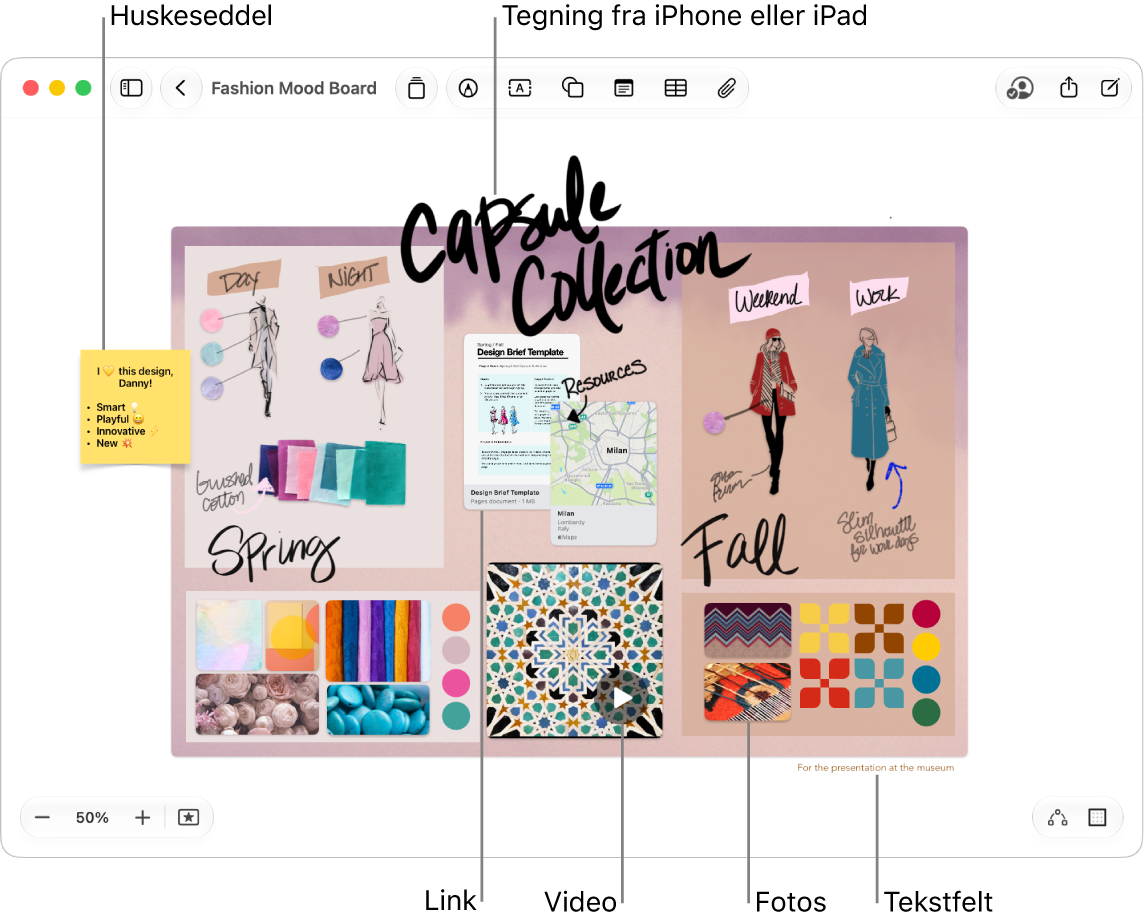Image resolution: width=1146 pixels, height=920 pixels.
Task: Select the dark green color circle
Action: tap(926, 712)
